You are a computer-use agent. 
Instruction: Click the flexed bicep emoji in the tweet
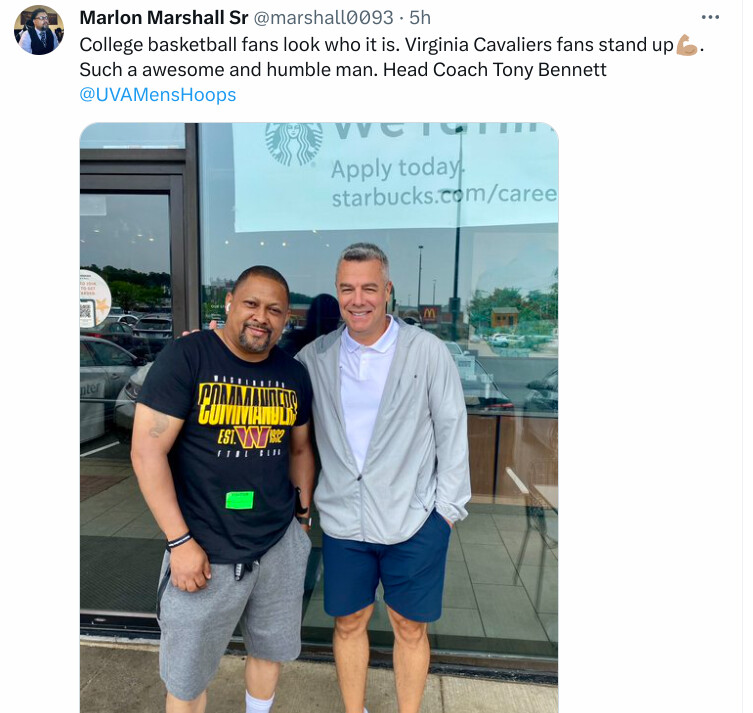(x=687, y=45)
